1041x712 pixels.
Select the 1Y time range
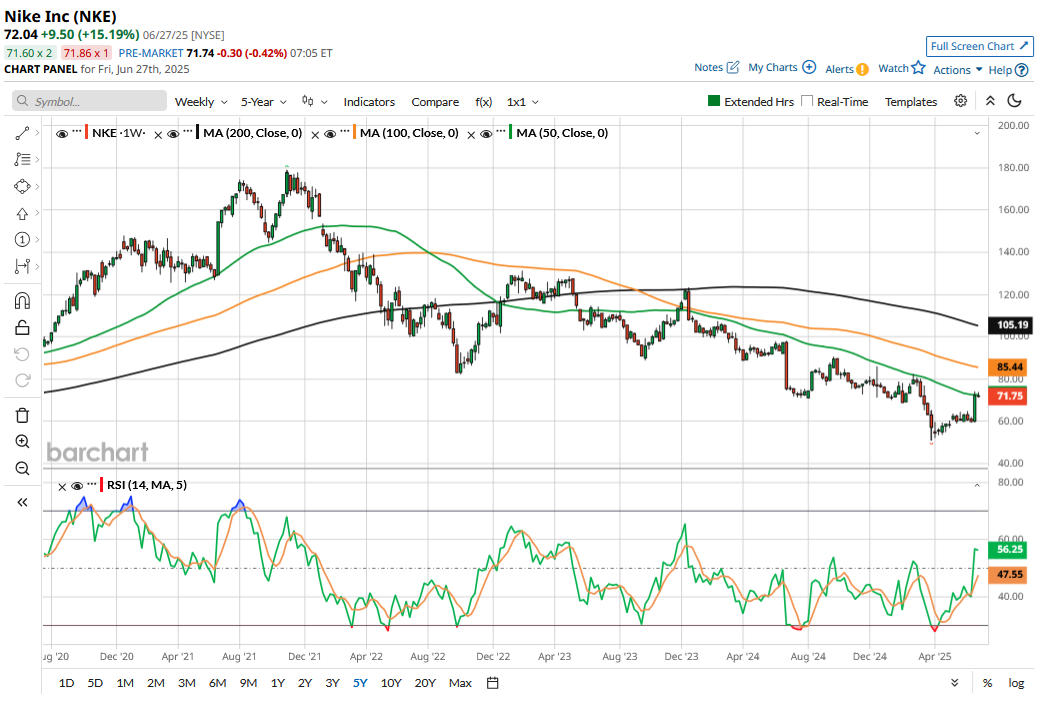(278, 683)
